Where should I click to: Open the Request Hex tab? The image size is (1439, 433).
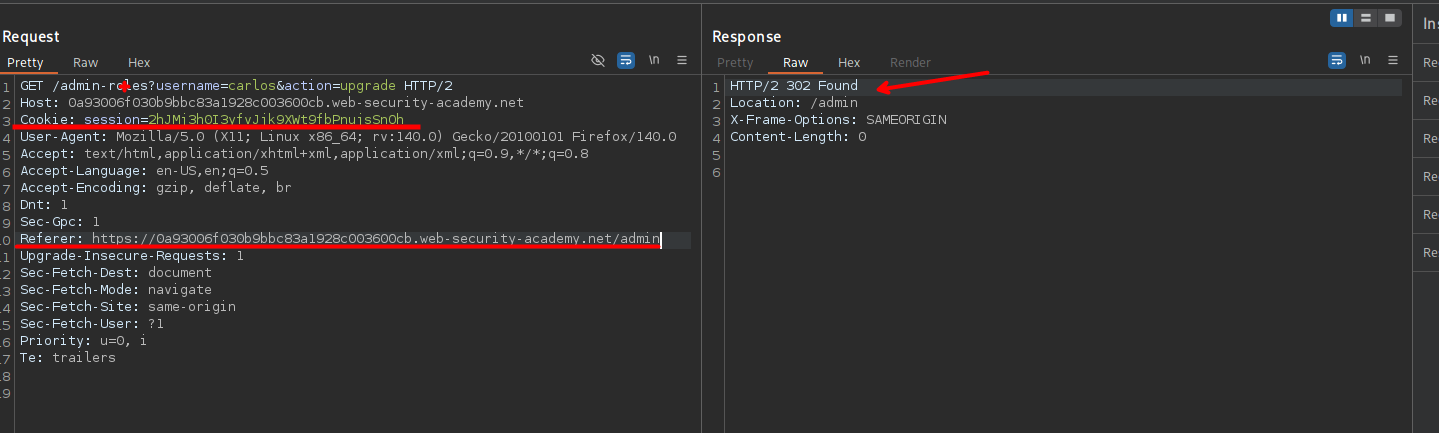[x=138, y=63]
